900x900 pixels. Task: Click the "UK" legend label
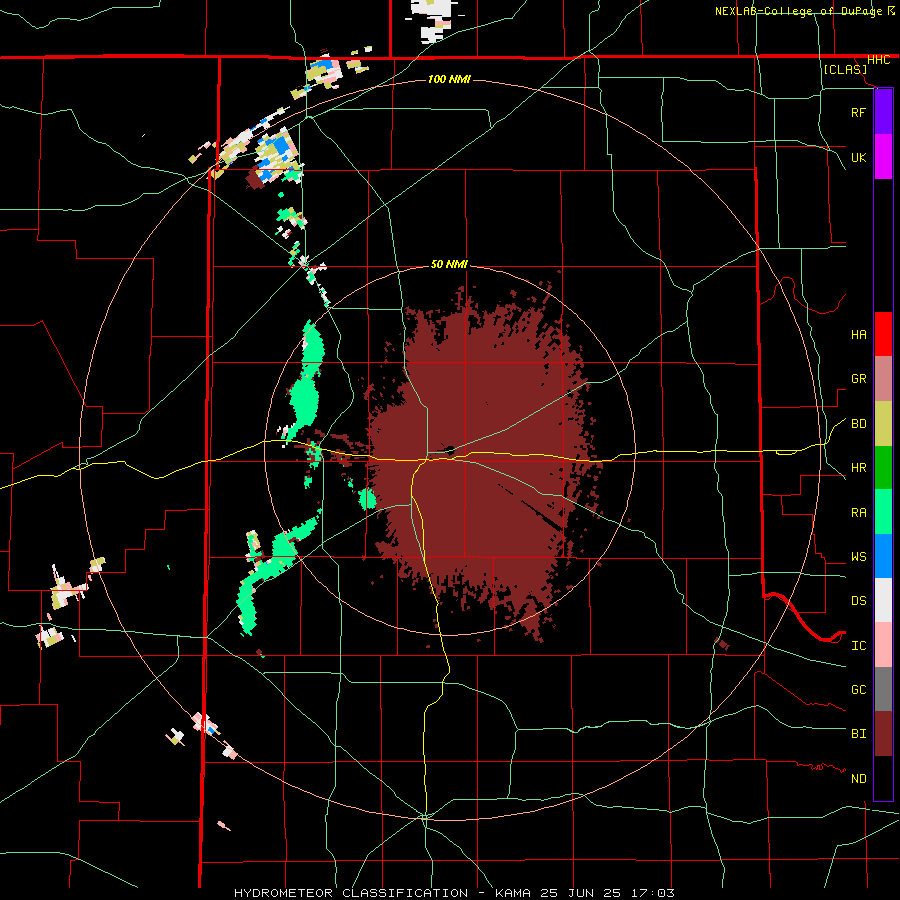(x=859, y=157)
